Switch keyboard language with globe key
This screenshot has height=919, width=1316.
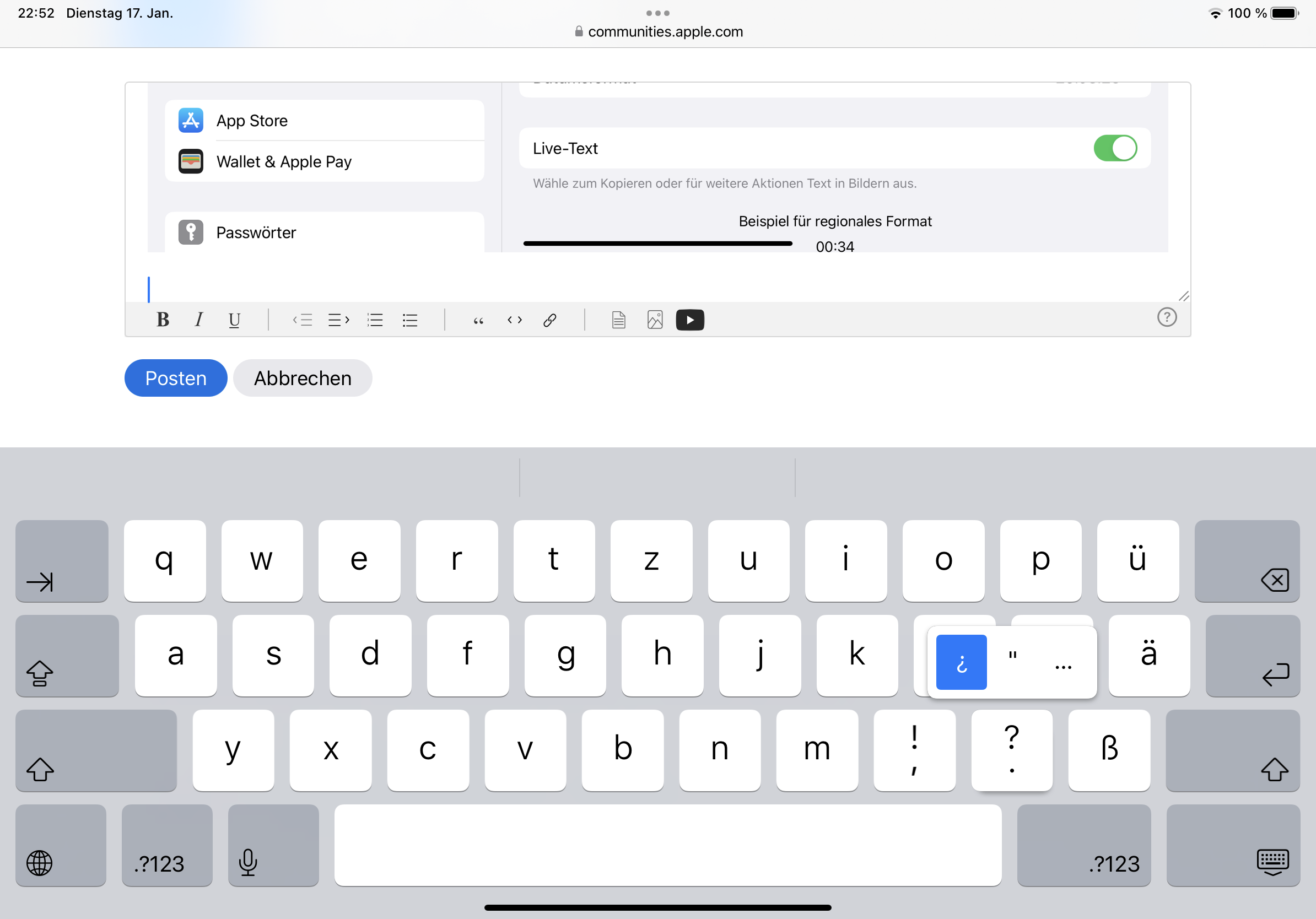[x=60, y=845]
